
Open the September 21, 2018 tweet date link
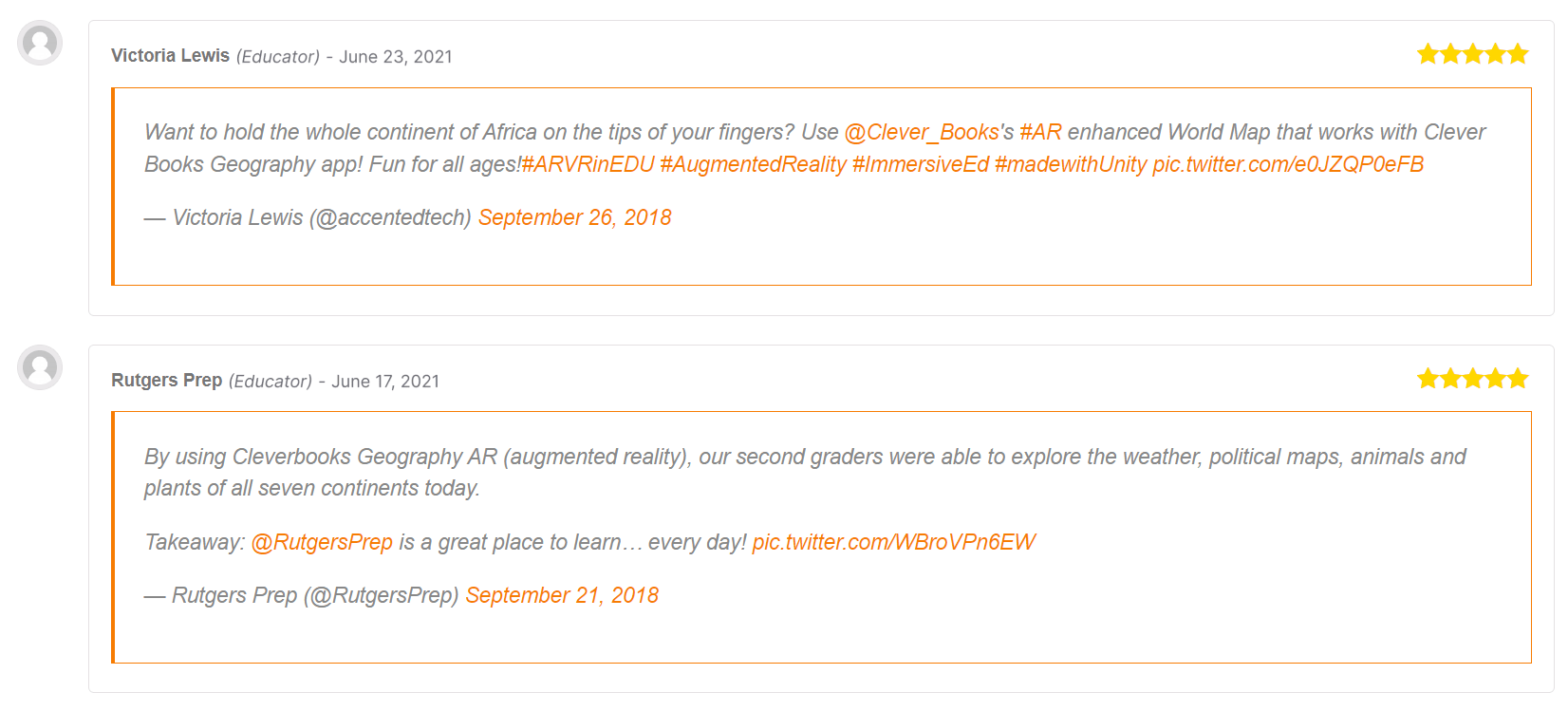(562, 595)
